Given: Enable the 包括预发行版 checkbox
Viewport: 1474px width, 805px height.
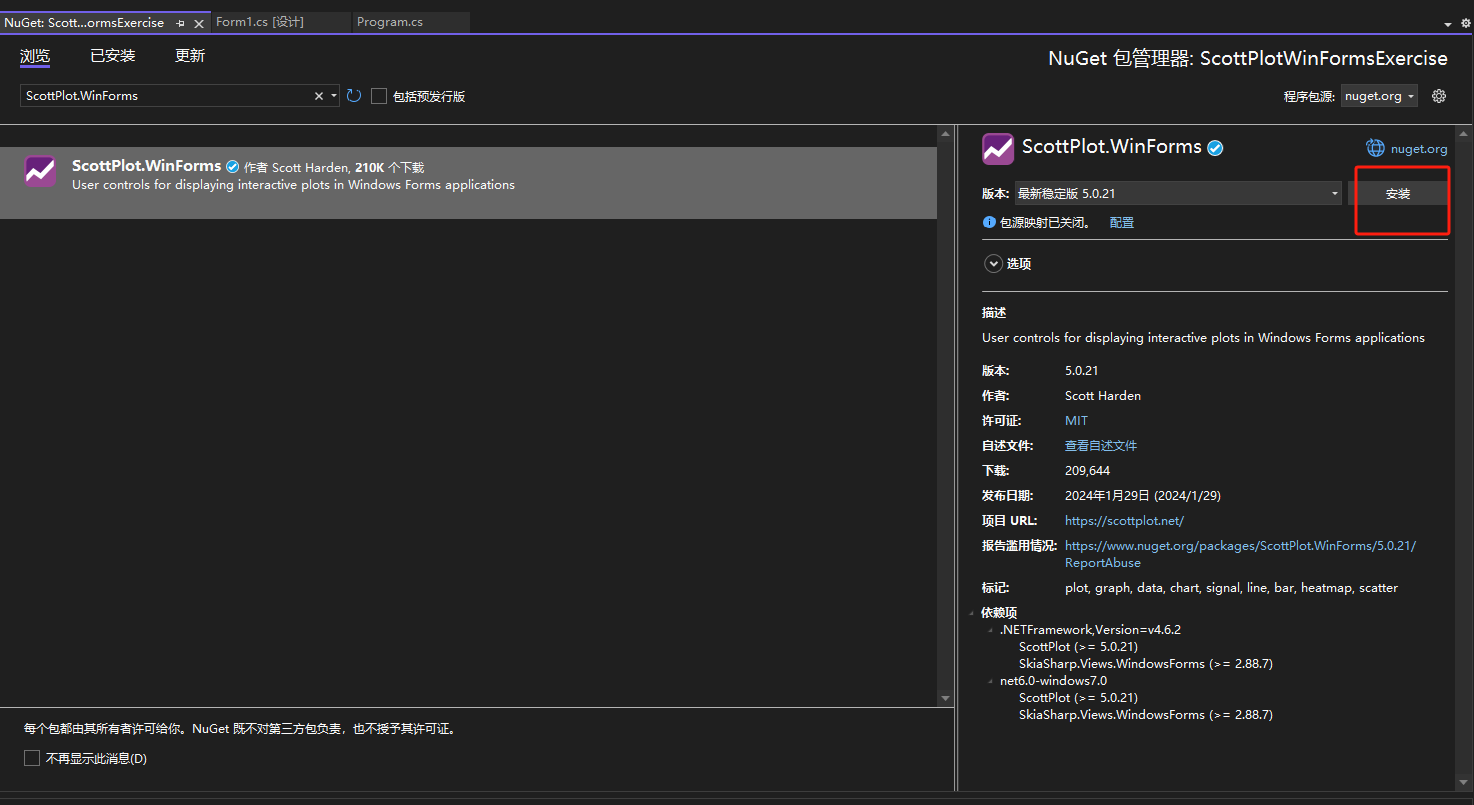Looking at the screenshot, I should click(379, 96).
